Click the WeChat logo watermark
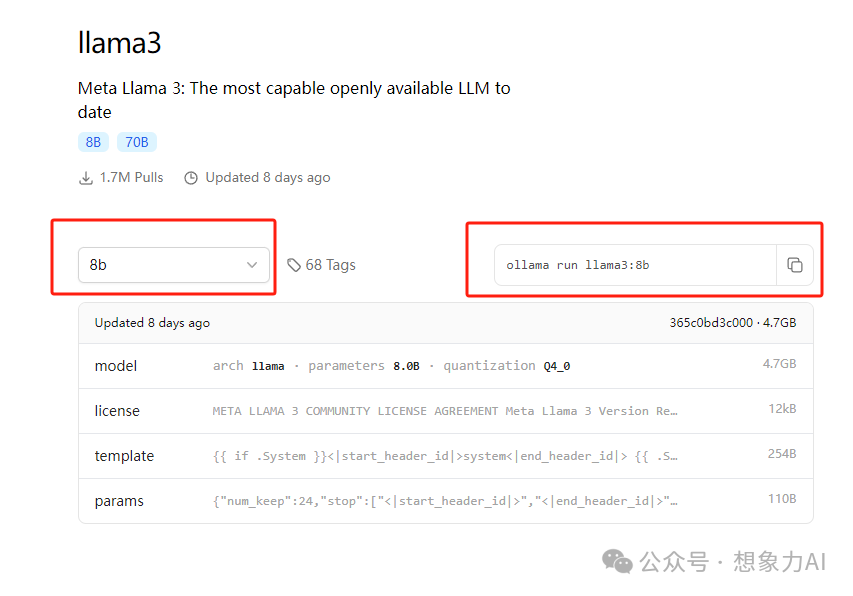This screenshot has width=853, height=596. [617, 561]
